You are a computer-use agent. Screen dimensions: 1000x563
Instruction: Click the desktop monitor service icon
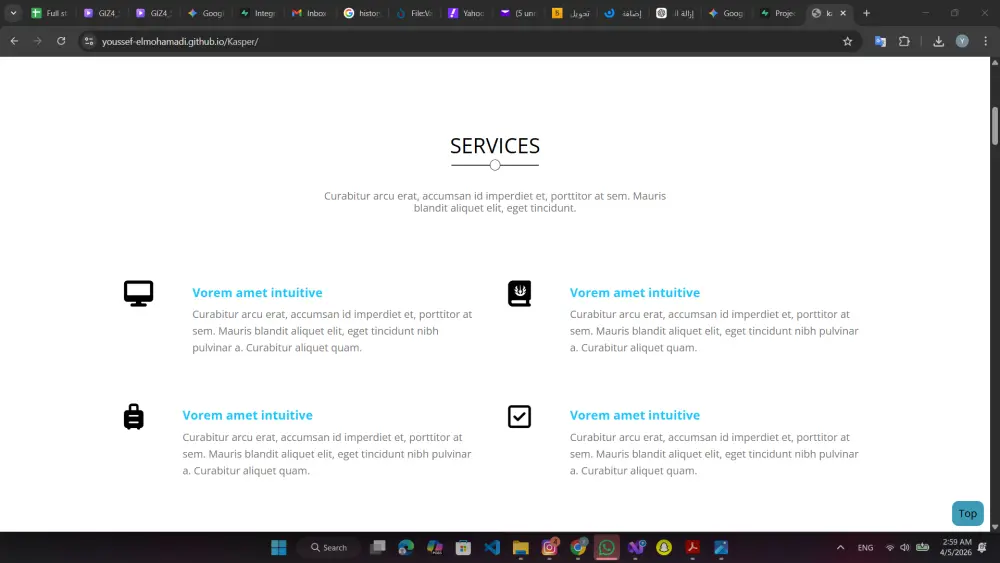pos(138,293)
